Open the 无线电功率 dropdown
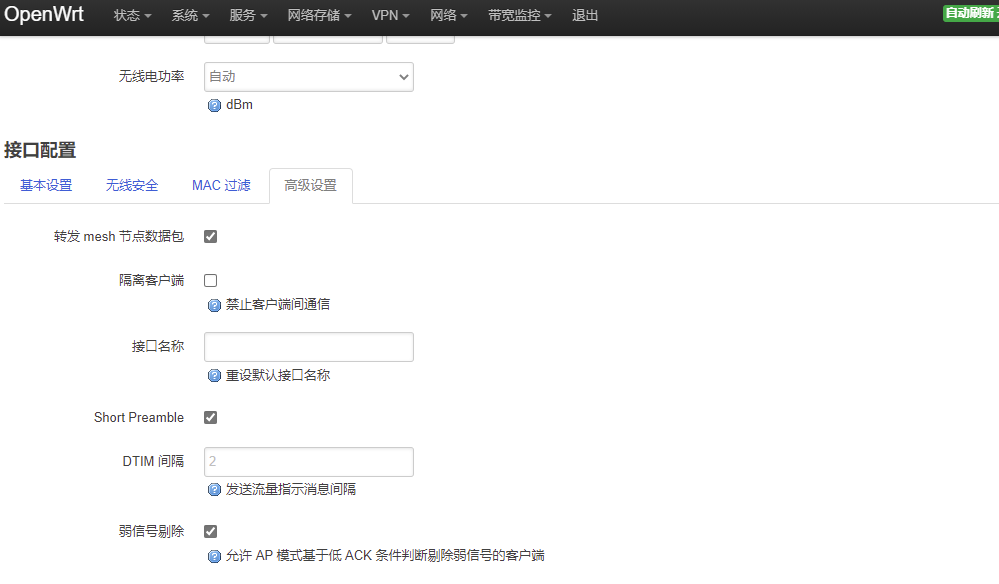This screenshot has height=584, width=999. click(309, 76)
